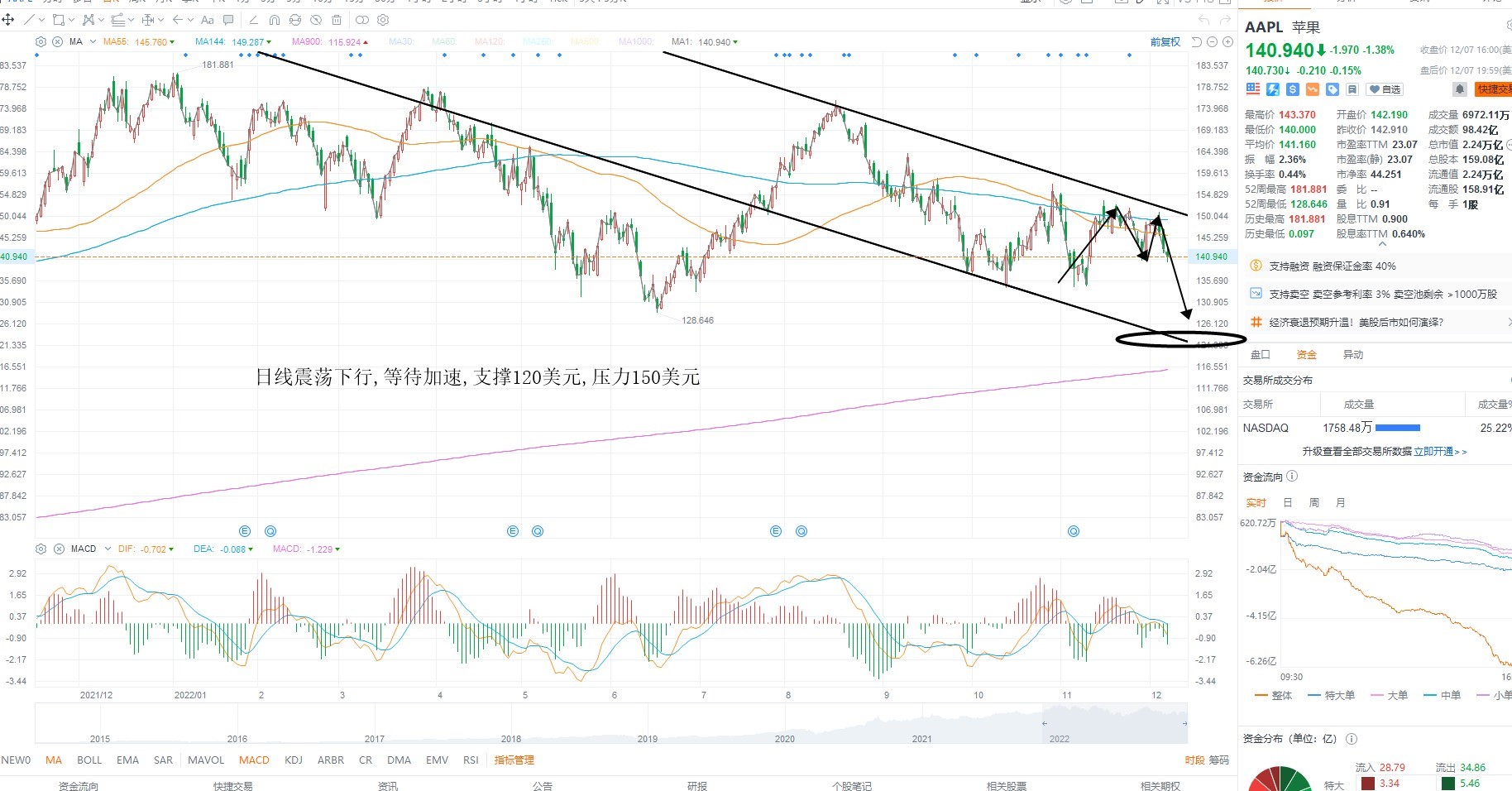Remove MA indicator with circled X

click(57, 41)
